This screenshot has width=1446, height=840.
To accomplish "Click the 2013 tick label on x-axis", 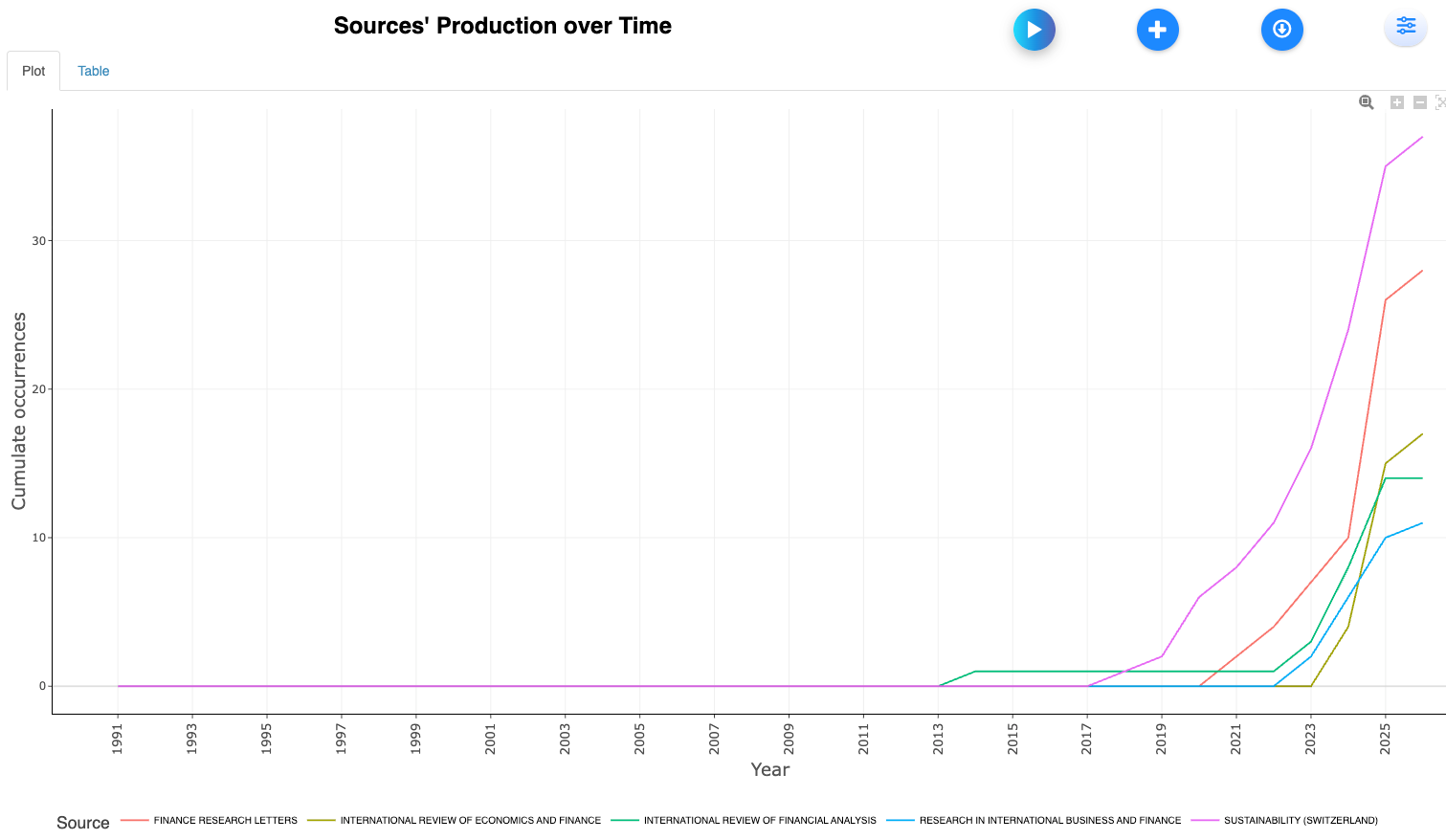I will coord(938,739).
